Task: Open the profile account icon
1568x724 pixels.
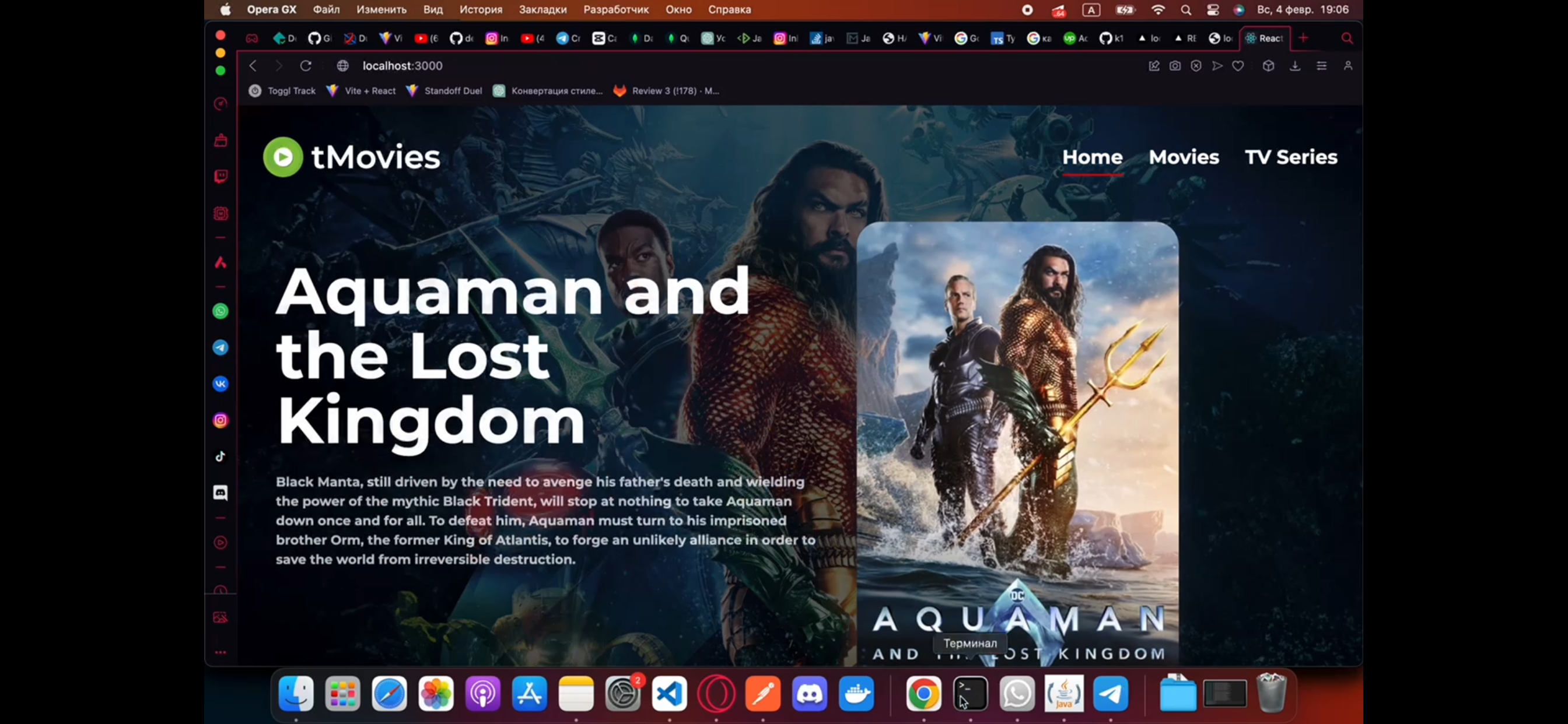Action: coord(1347,66)
